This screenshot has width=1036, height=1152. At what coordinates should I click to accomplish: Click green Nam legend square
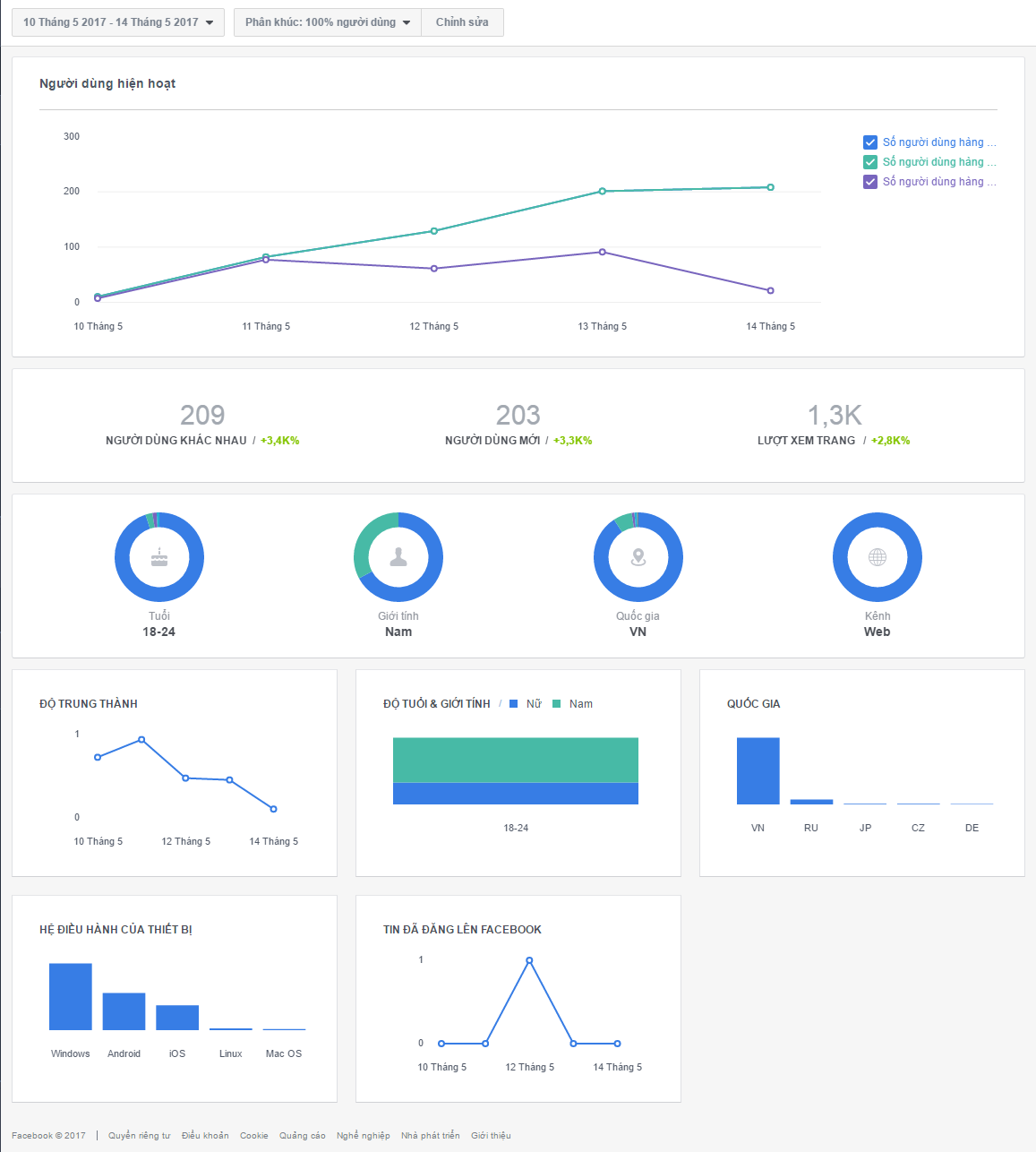click(x=557, y=704)
